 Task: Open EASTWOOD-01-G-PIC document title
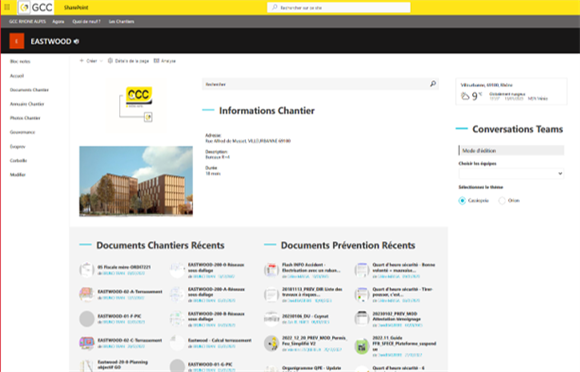(x=210, y=364)
